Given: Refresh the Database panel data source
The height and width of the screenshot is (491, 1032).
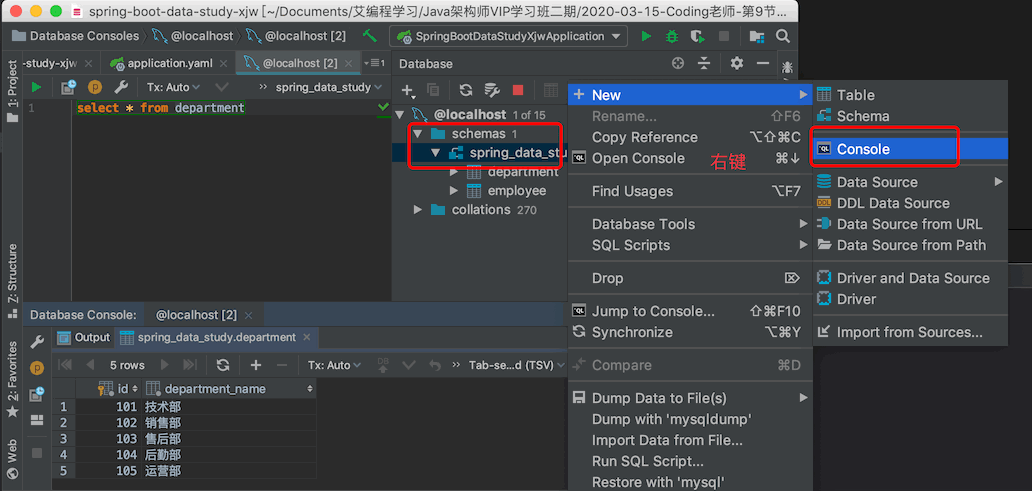Looking at the screenshot, I should pyautogui.click(x=466, y=90).
